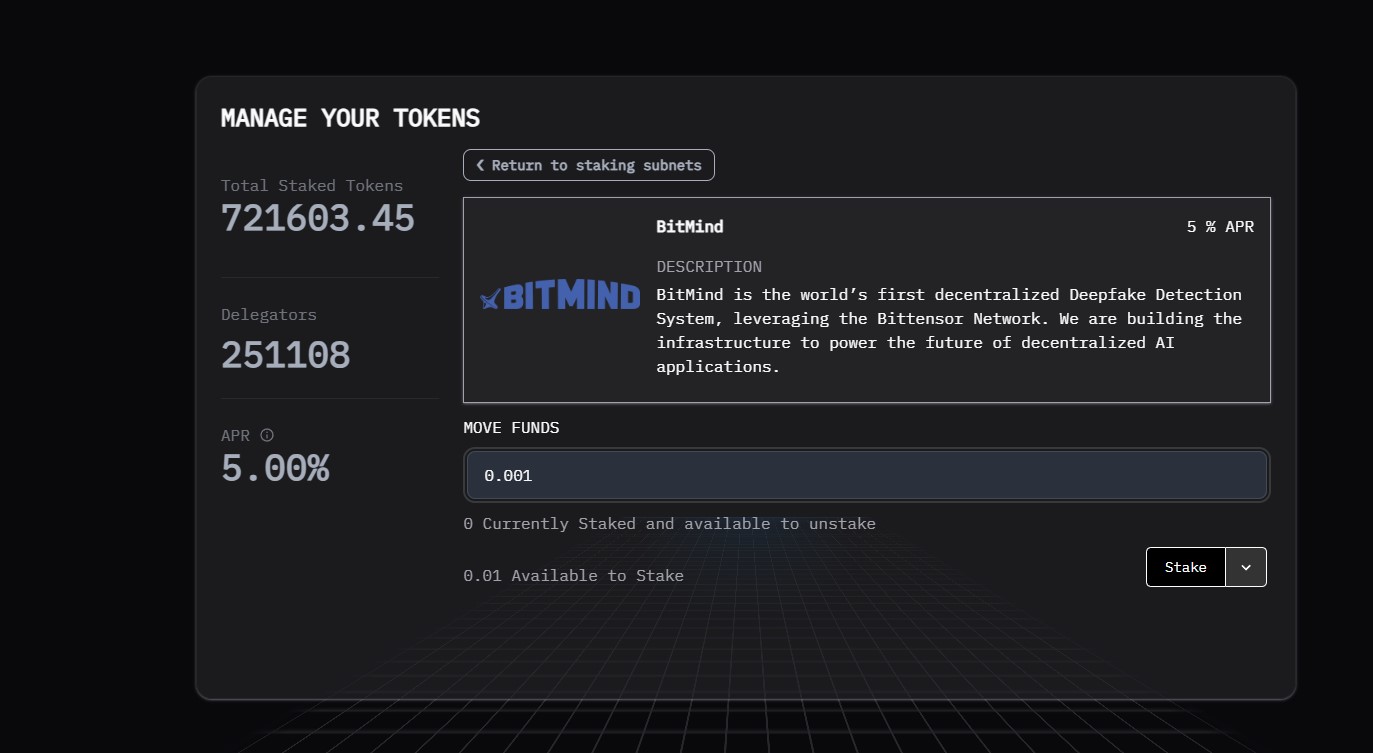Click the BitMind logo image
The height and width of the screenshot is (753, 1373).
pyautogui.click(x=560, y=297)
